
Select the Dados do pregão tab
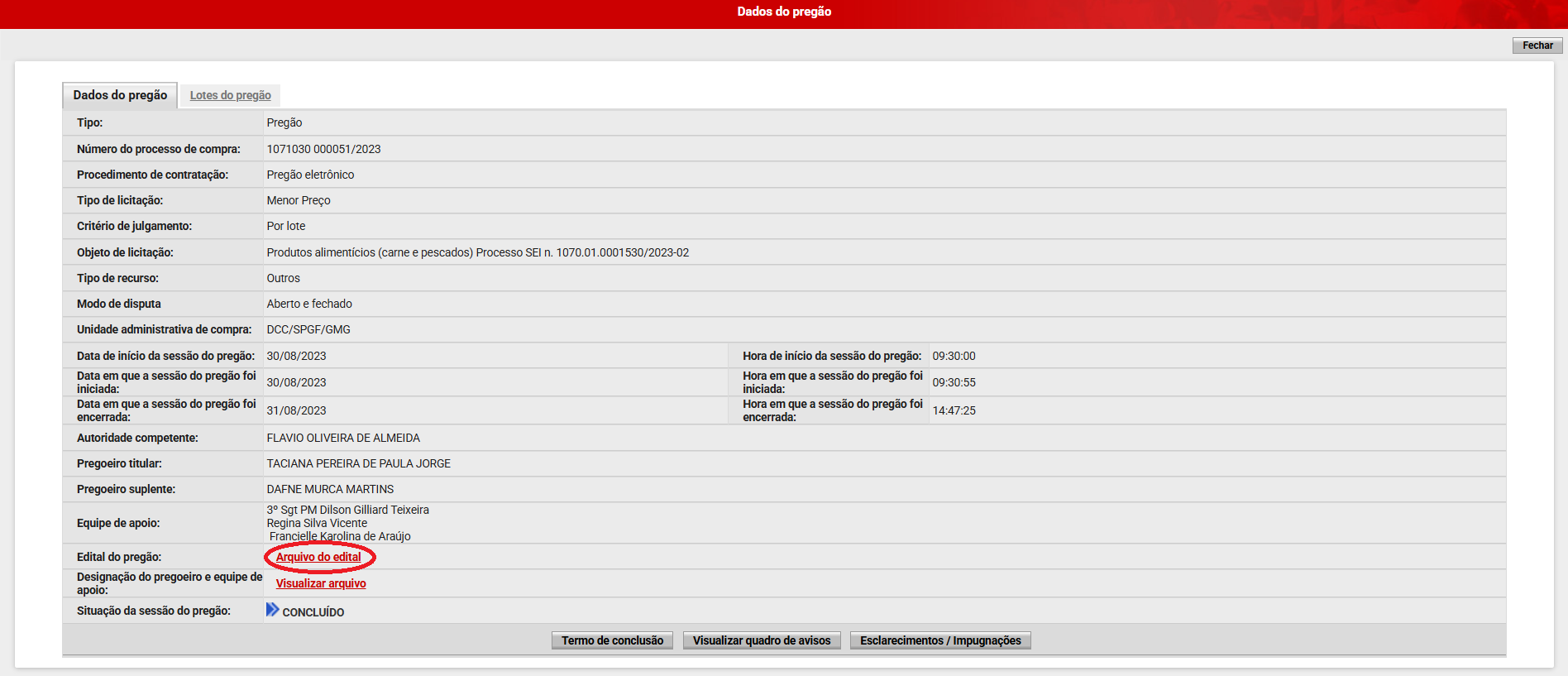tap(120, 95)
